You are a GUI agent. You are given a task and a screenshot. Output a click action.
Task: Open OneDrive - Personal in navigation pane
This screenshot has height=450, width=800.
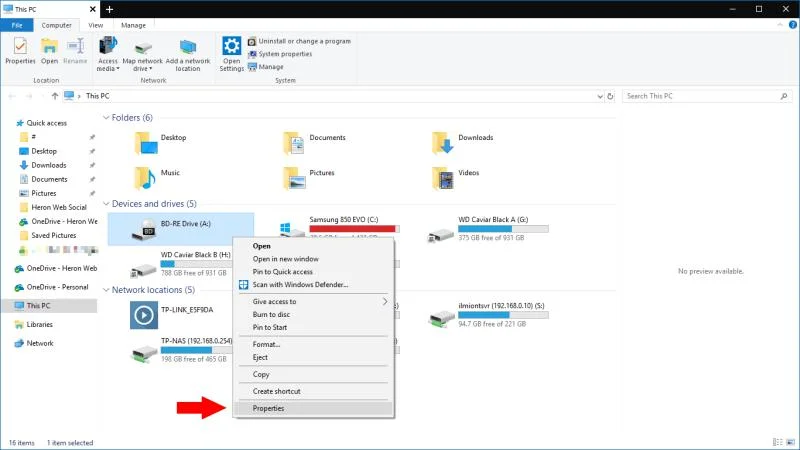pos(57,287)
